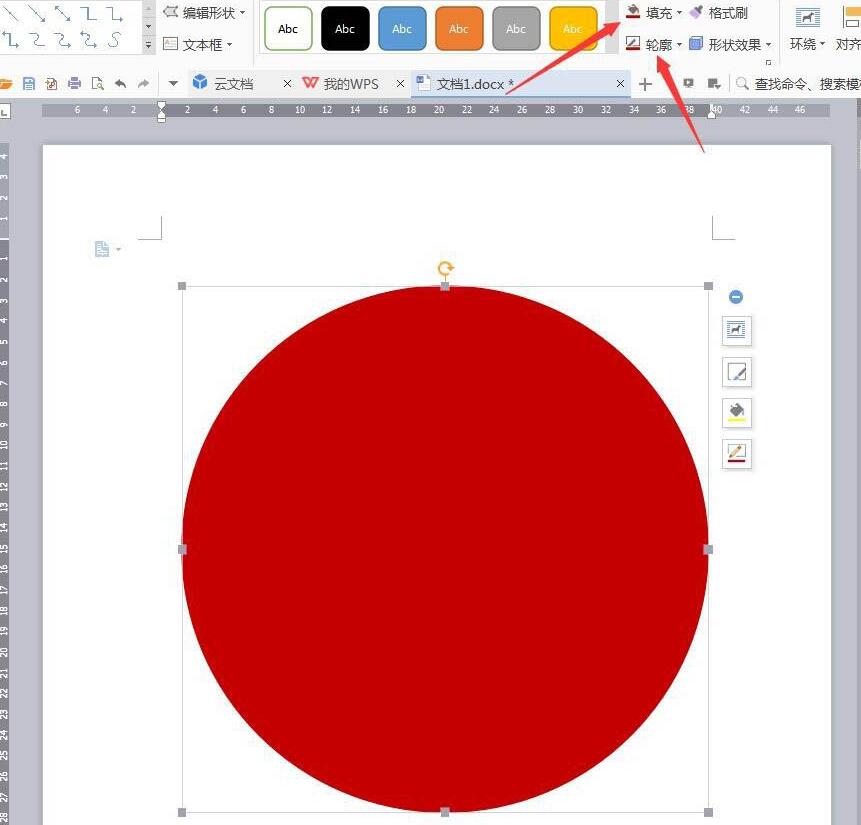Select the double-headed arrow line shape

click(x=63, y=13)
